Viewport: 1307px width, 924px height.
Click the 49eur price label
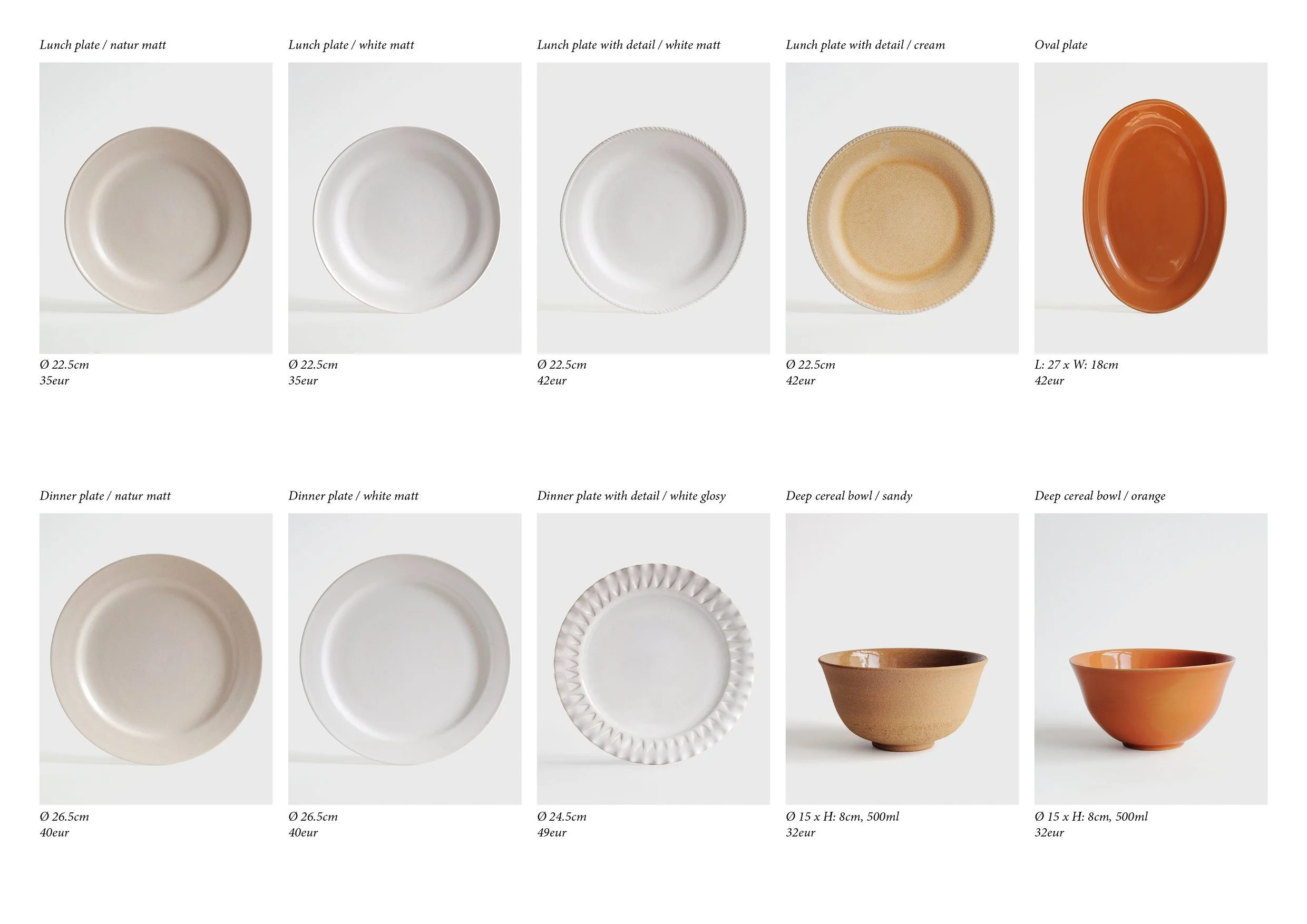552,832
